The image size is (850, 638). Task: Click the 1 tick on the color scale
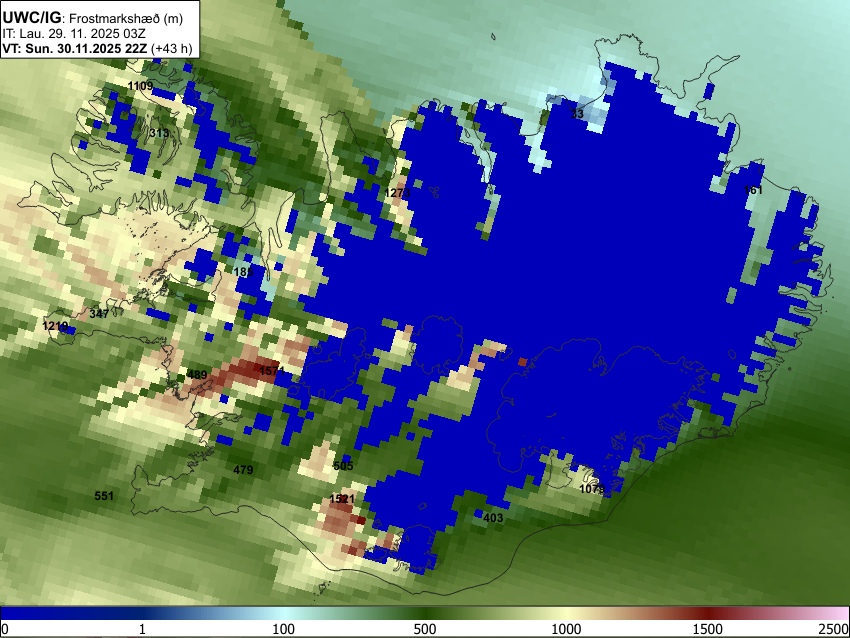(x=142, y=629)
